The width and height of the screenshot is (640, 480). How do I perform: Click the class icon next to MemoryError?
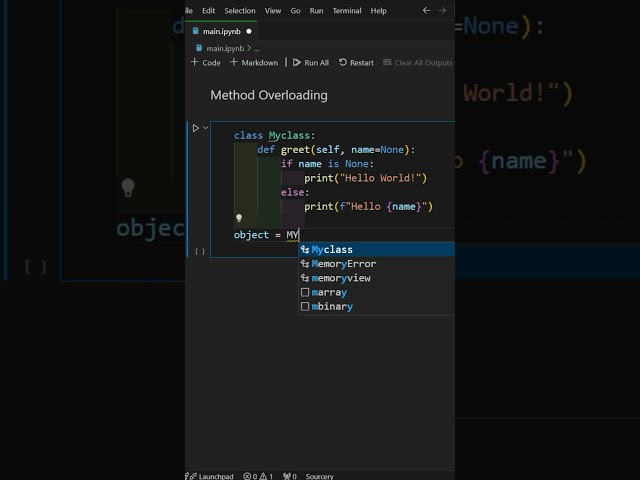pos(304,264)
